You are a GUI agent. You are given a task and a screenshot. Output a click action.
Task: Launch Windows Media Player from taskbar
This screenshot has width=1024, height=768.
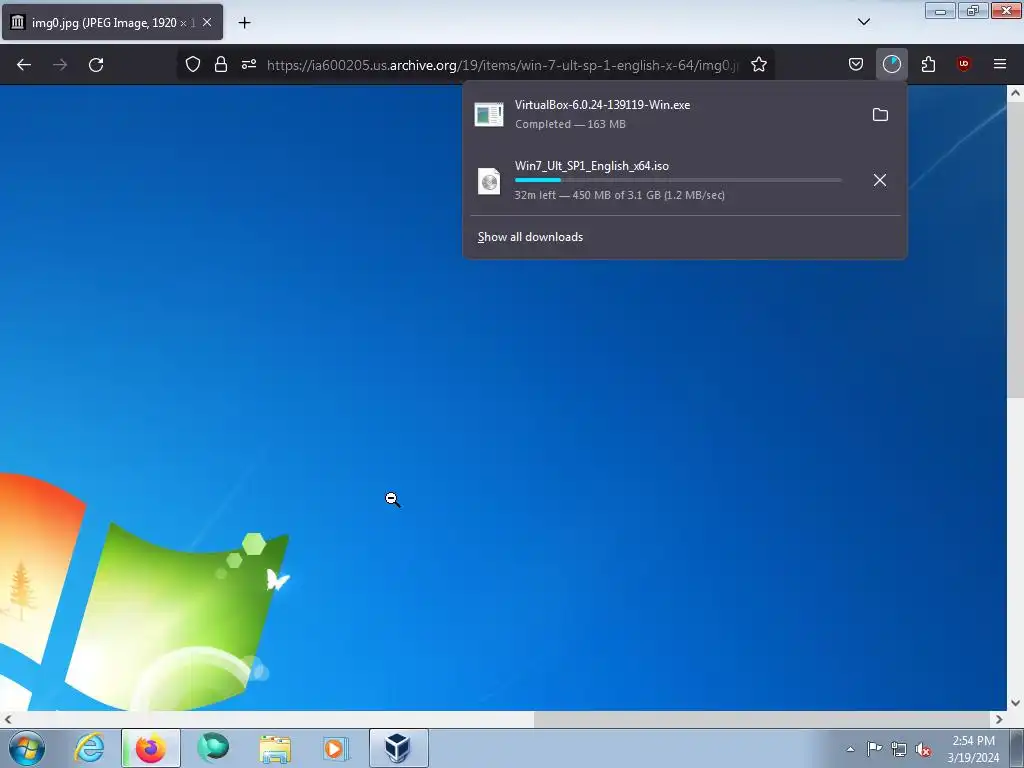(337, 748)
